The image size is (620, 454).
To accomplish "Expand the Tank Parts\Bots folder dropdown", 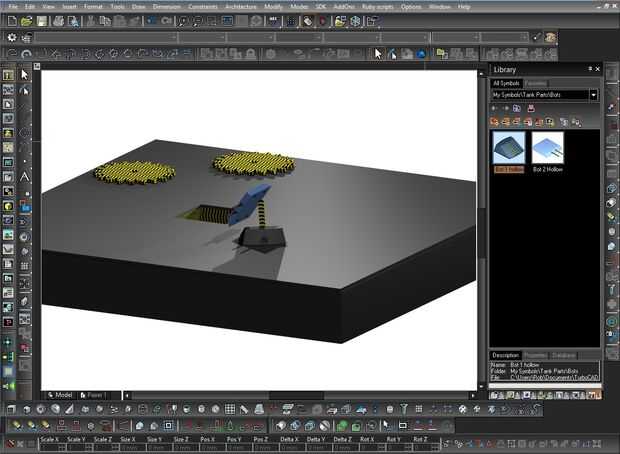I will [593, 95].
